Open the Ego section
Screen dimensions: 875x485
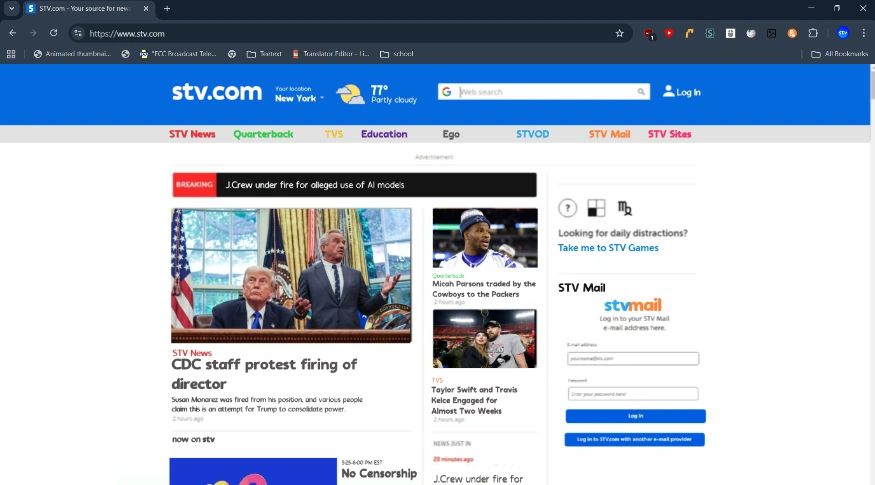pyautogui.click(x=451, y=134)
